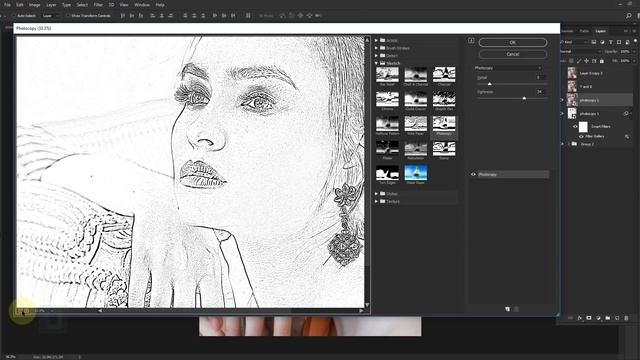Select the highlighted Photocopy filter thumbnail
This screenshot has height=360, width=640.
click(x=444, y=124)
